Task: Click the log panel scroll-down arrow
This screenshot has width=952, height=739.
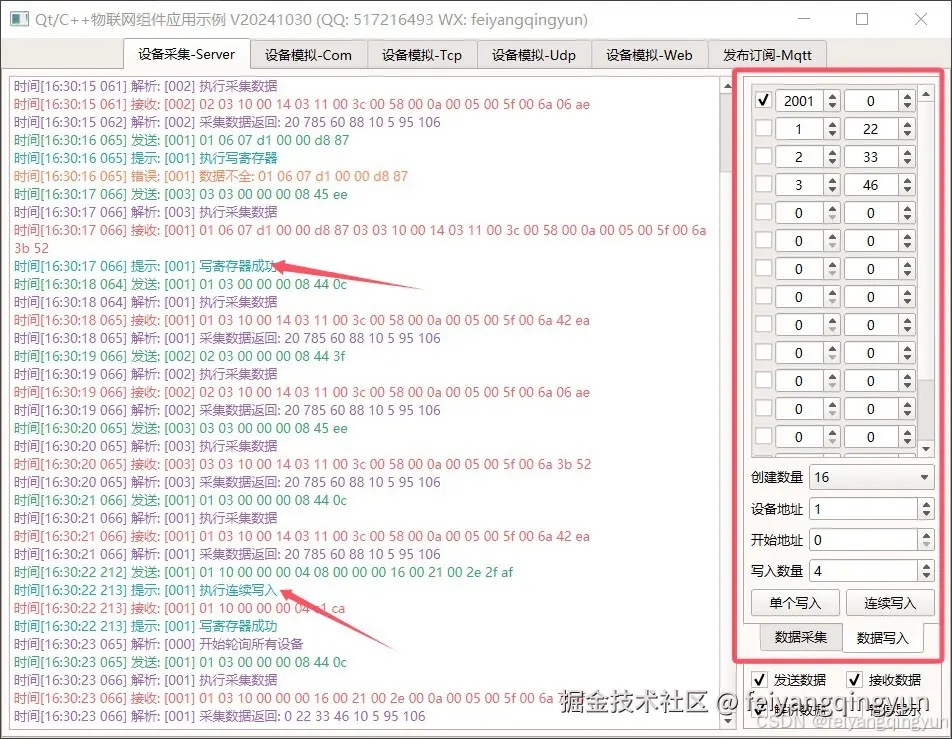Action: point(727,721)
